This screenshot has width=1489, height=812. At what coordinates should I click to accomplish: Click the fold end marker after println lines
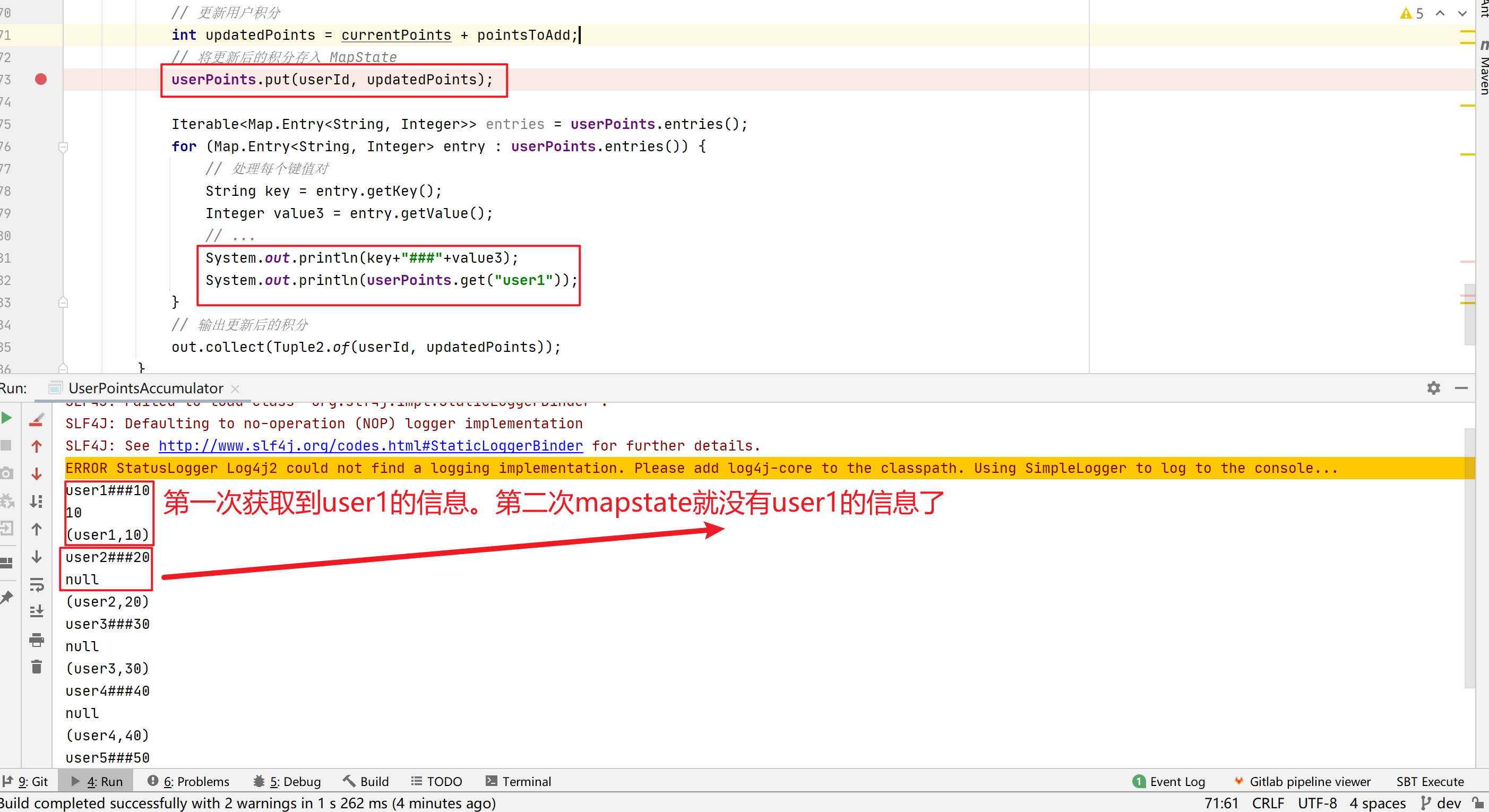pos(63,303)
